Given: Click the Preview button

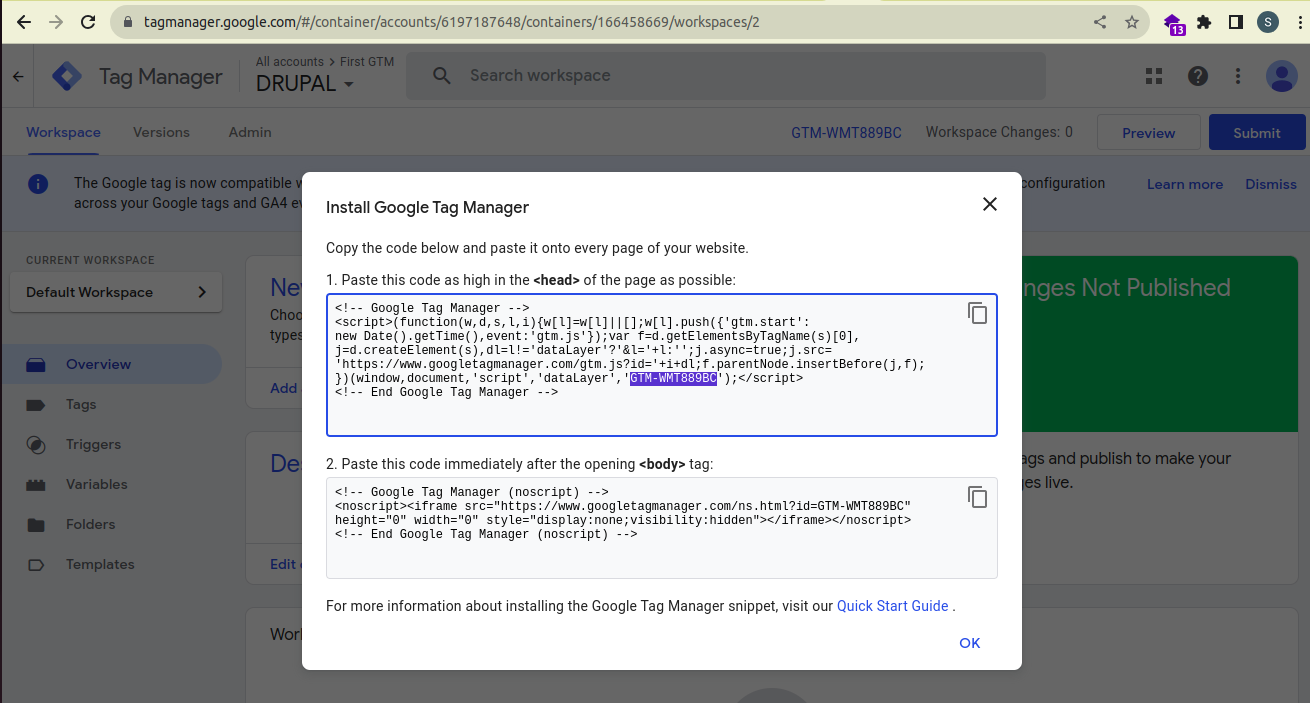Looking at the screenshot, I should [x=1148, y=133].
